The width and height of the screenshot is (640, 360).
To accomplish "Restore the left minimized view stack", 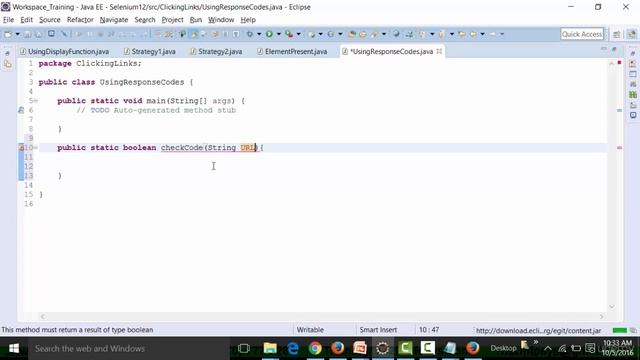I will point(7,53).
